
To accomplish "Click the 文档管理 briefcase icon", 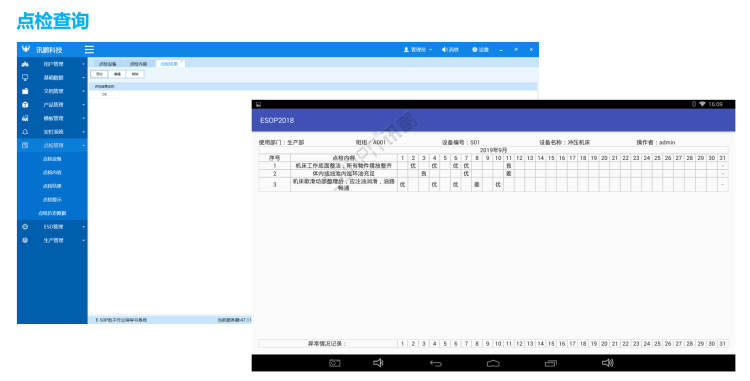I will [x=25, y=91].
